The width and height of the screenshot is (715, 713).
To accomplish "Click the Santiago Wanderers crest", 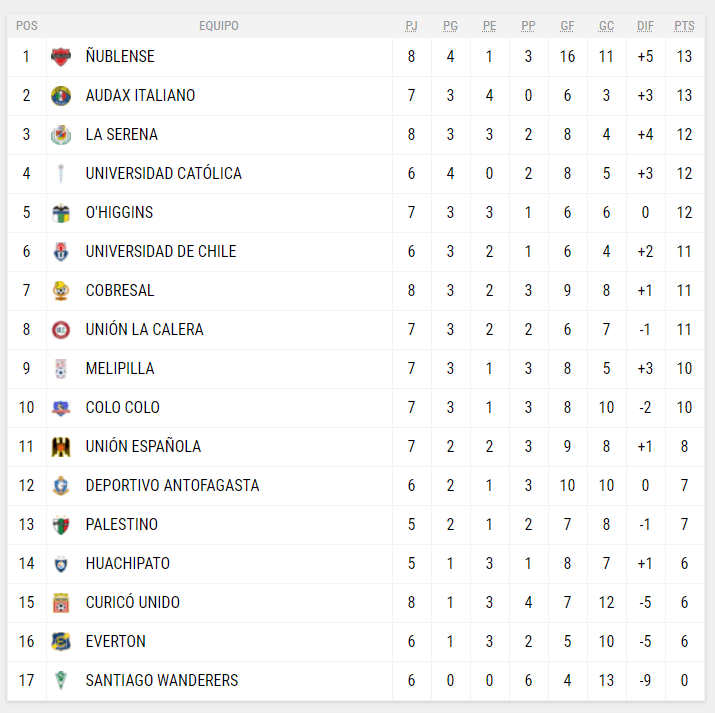I will 61,681.
